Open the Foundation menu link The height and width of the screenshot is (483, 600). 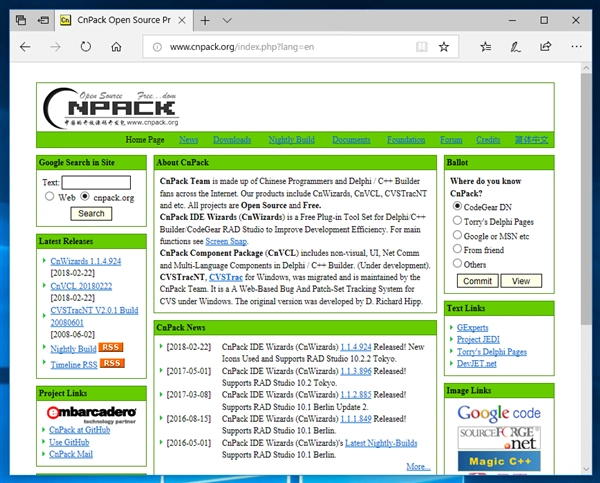406,140
